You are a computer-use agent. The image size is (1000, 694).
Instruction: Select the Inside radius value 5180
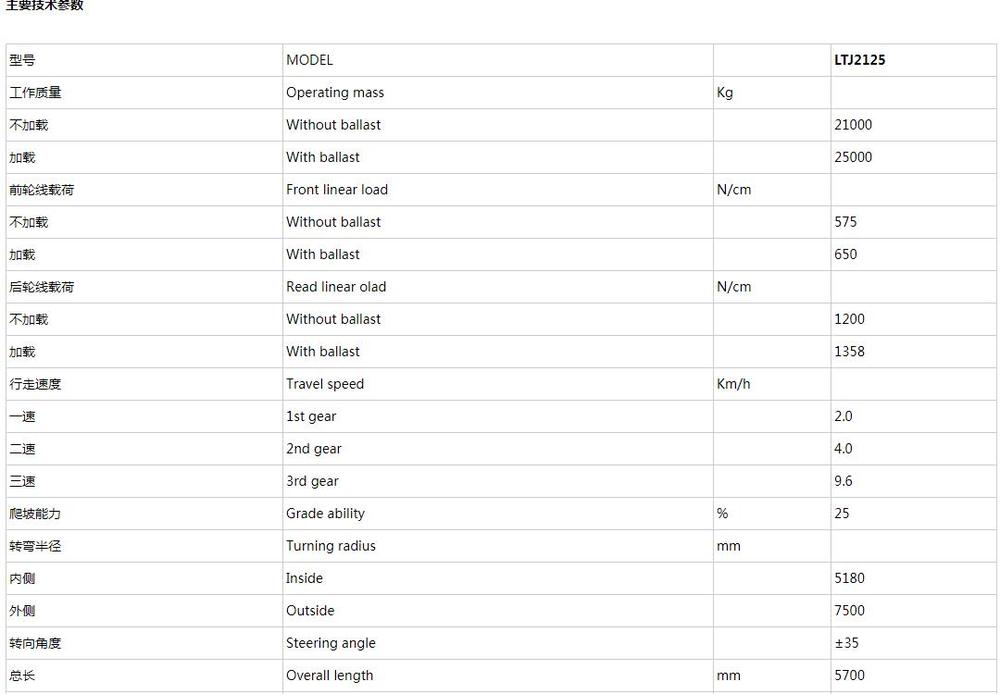coord(849,579)
